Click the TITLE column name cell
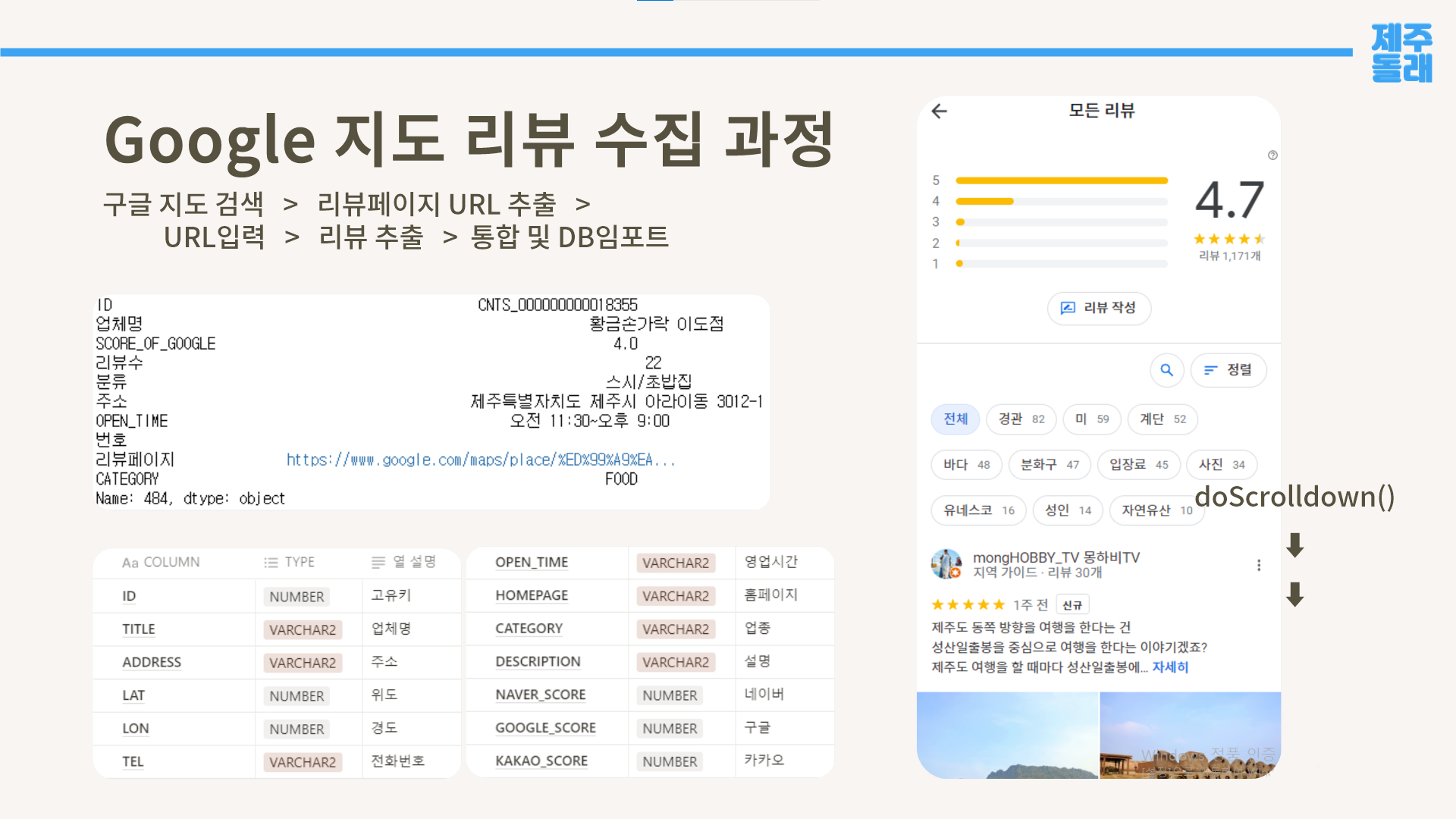This screenshot has width=1456, height=819. (x=139, y=629)
